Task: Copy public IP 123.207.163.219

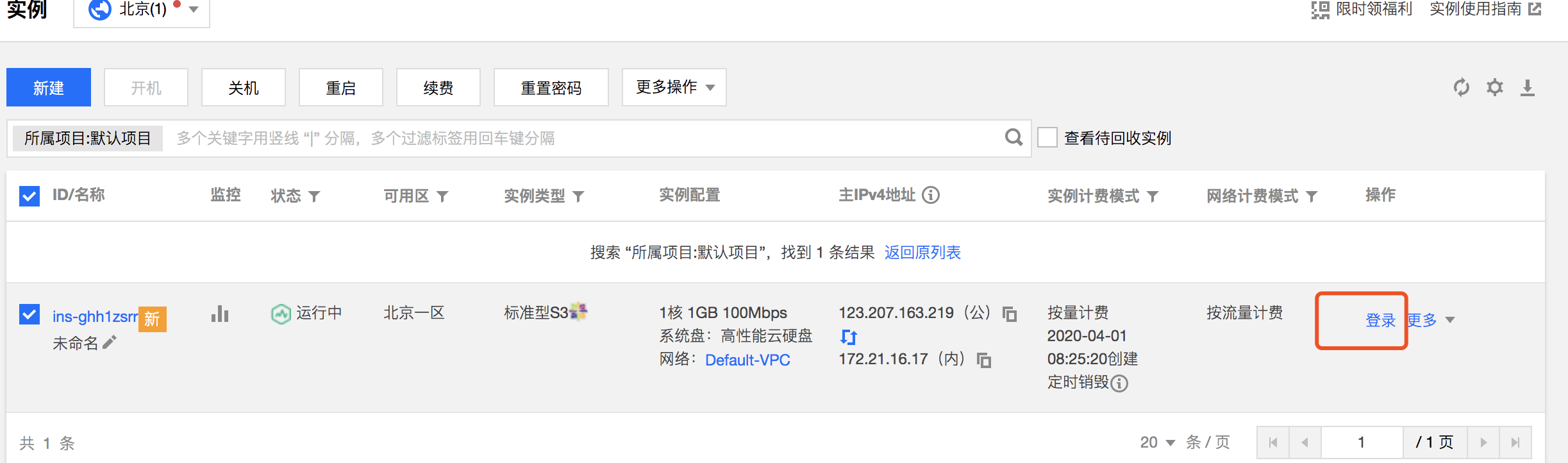Action: point(1010,314)
